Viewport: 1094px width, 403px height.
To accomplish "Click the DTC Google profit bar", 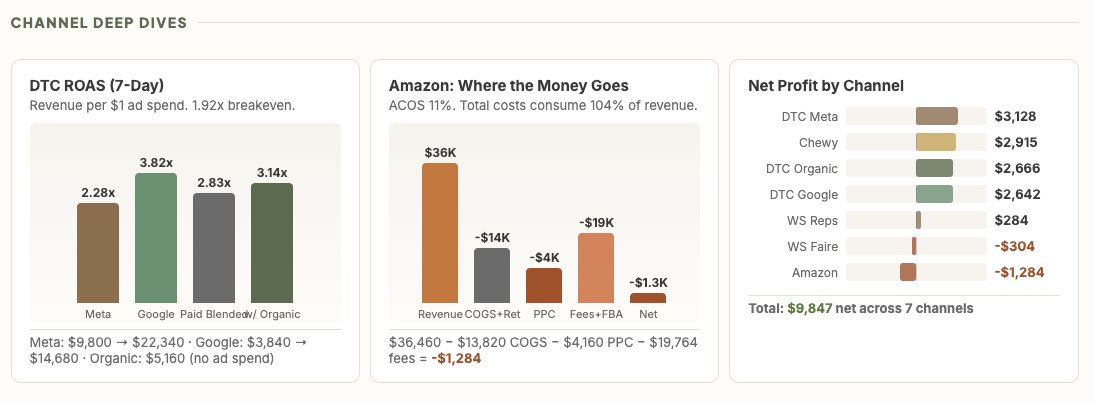I will point(935,194).
